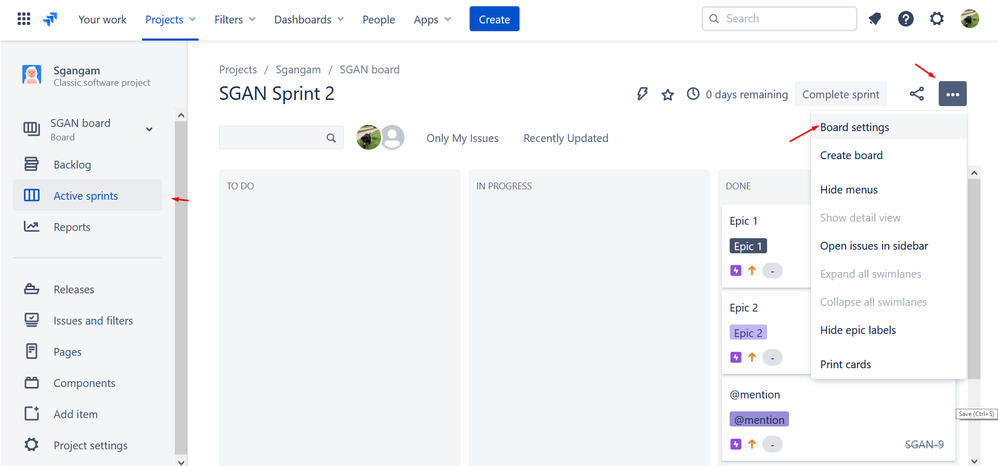Click the Jira logo icon
998x466 pixels.
click(50, 19)
